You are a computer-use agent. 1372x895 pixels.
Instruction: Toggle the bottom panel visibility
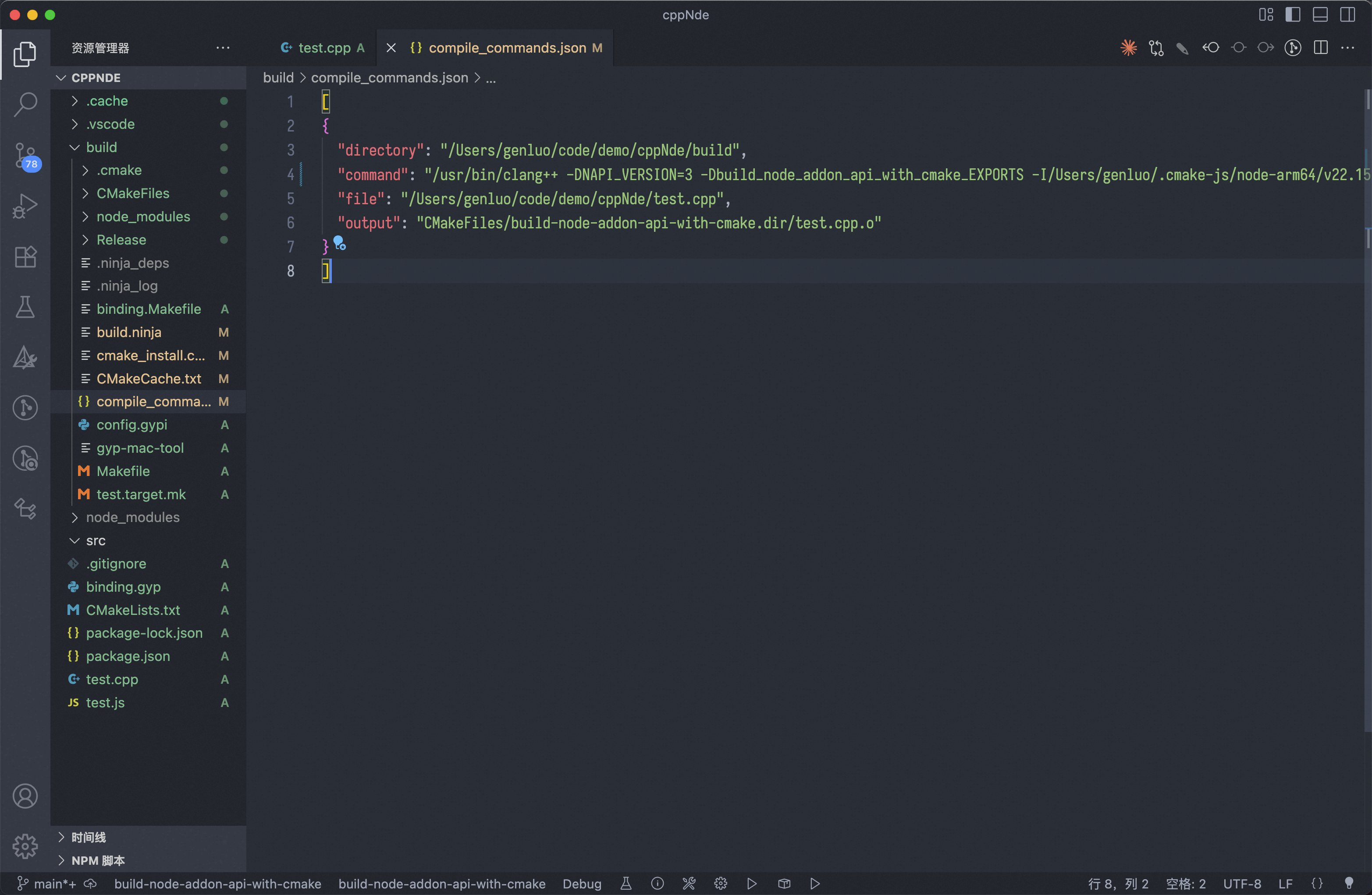click(1320, 15)
